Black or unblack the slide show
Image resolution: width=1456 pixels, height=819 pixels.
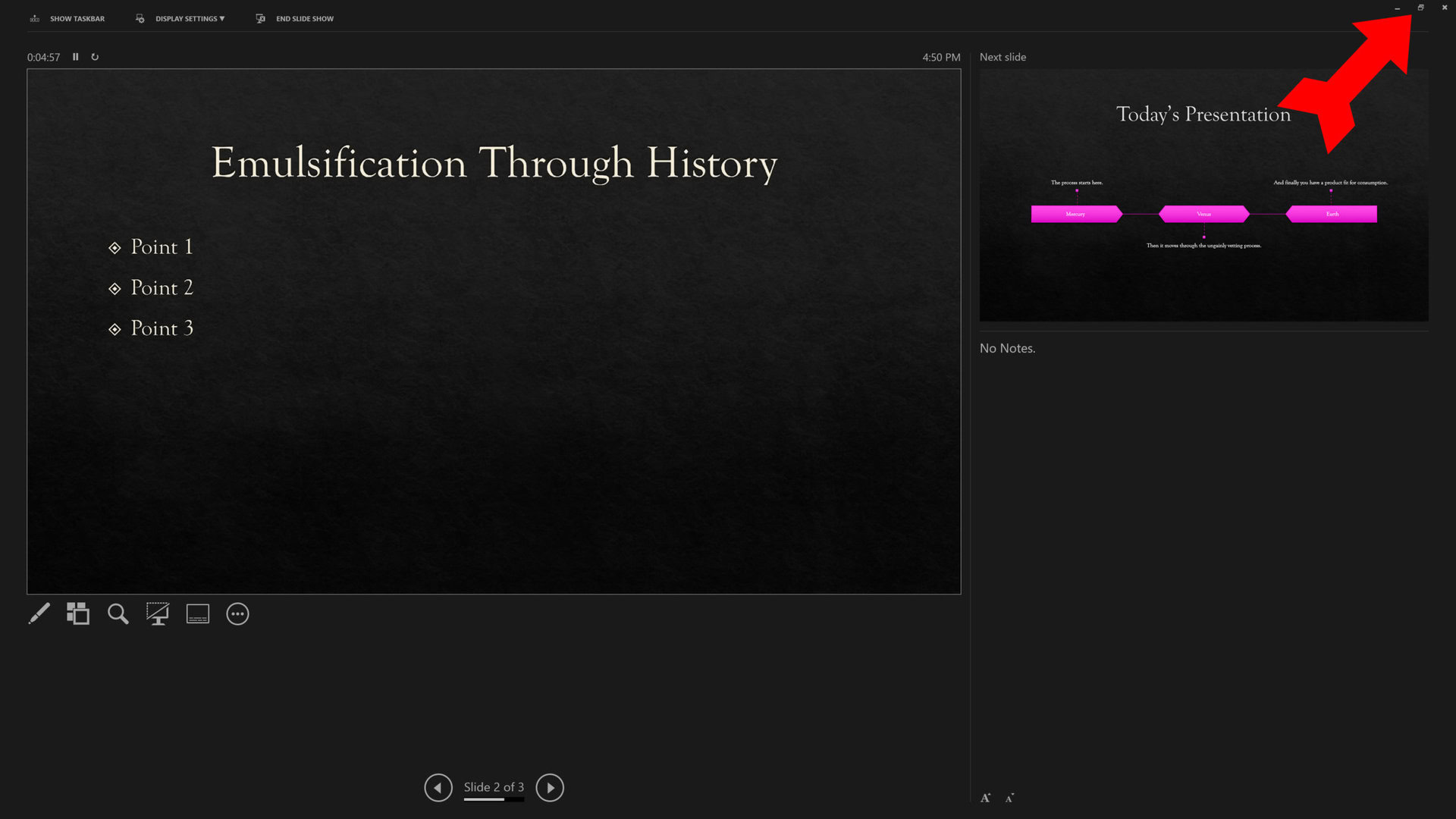[158, 613]
